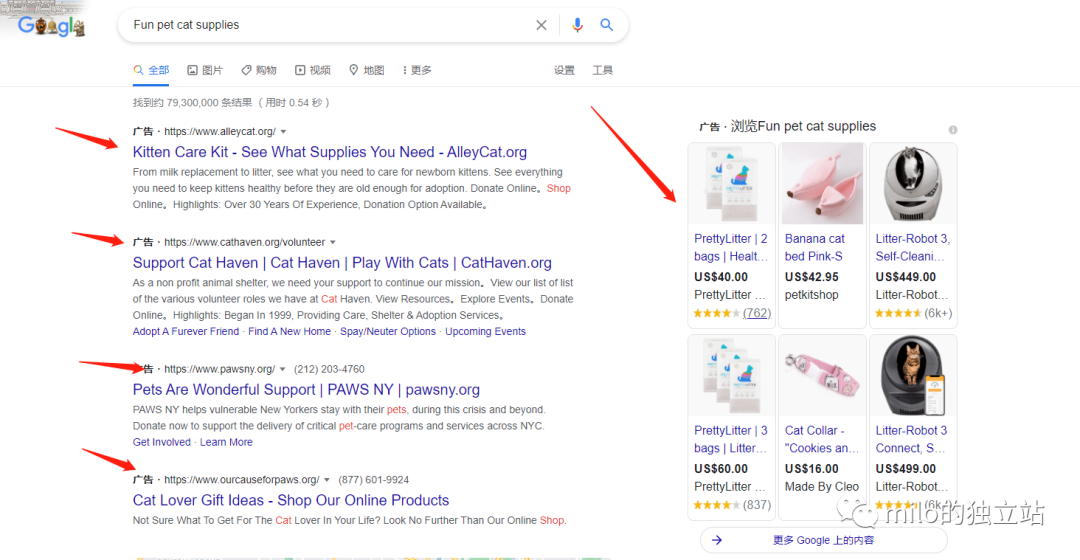The image size is (1080, 560).
Task: Click phone number (212) 203-4760
Action: click(x=329, y=369)
